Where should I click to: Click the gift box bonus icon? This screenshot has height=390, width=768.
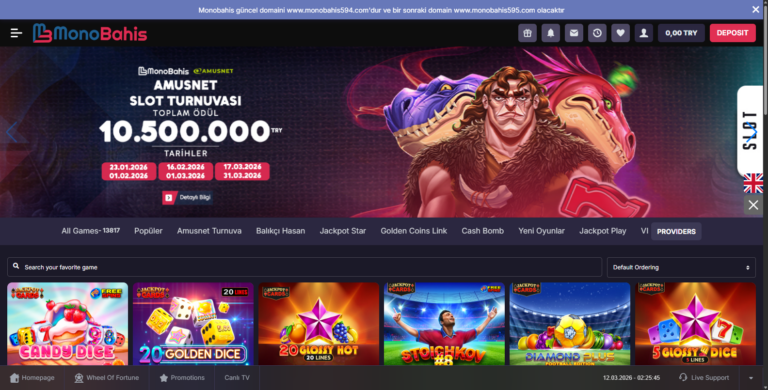[x=528, y=33]
